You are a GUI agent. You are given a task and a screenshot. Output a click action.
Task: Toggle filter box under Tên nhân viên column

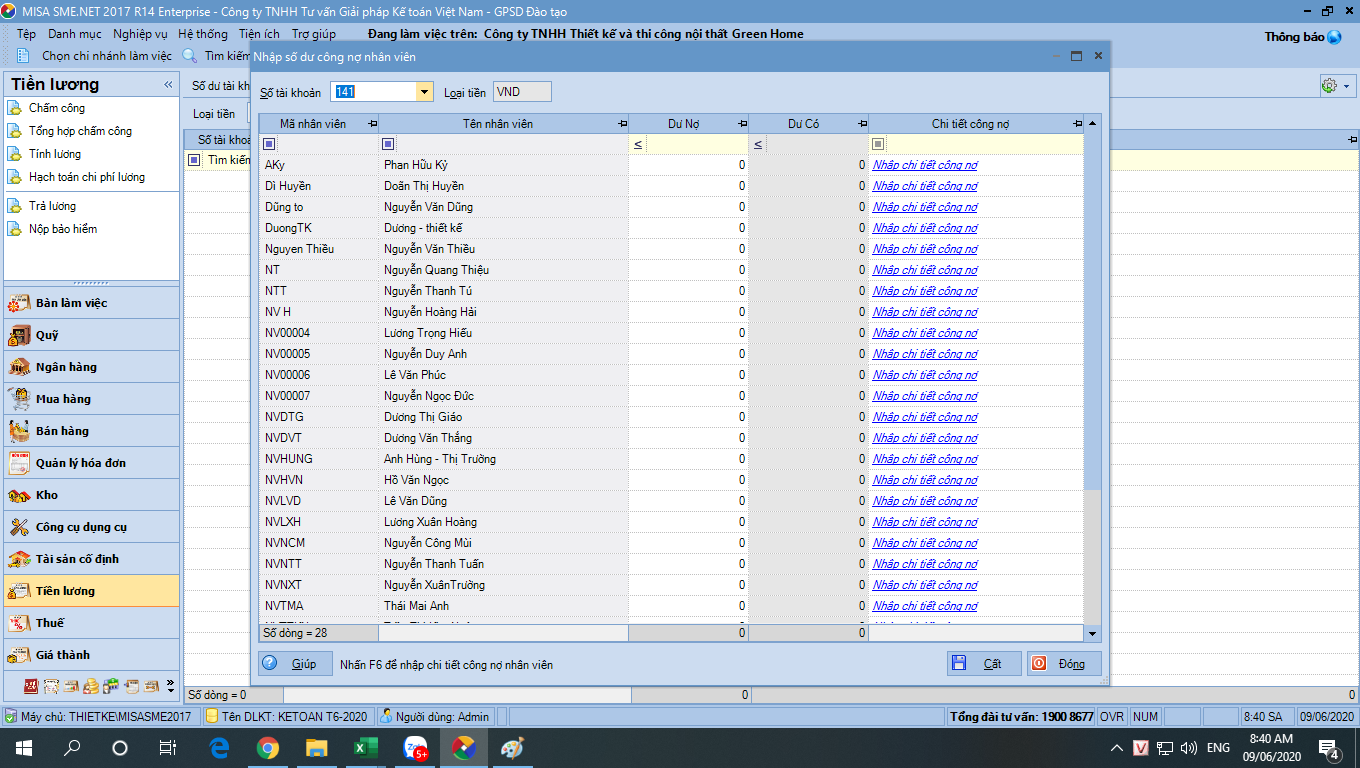point(388,144)
